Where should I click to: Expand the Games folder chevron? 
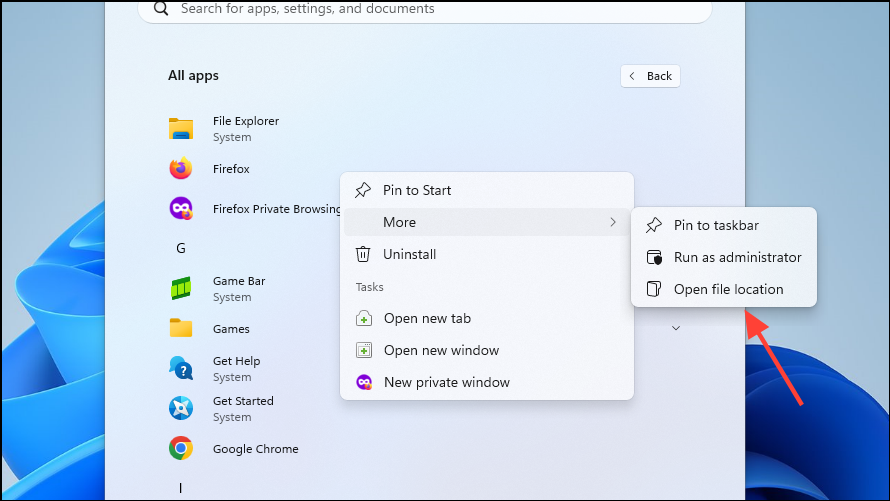(x=676, y=328)
